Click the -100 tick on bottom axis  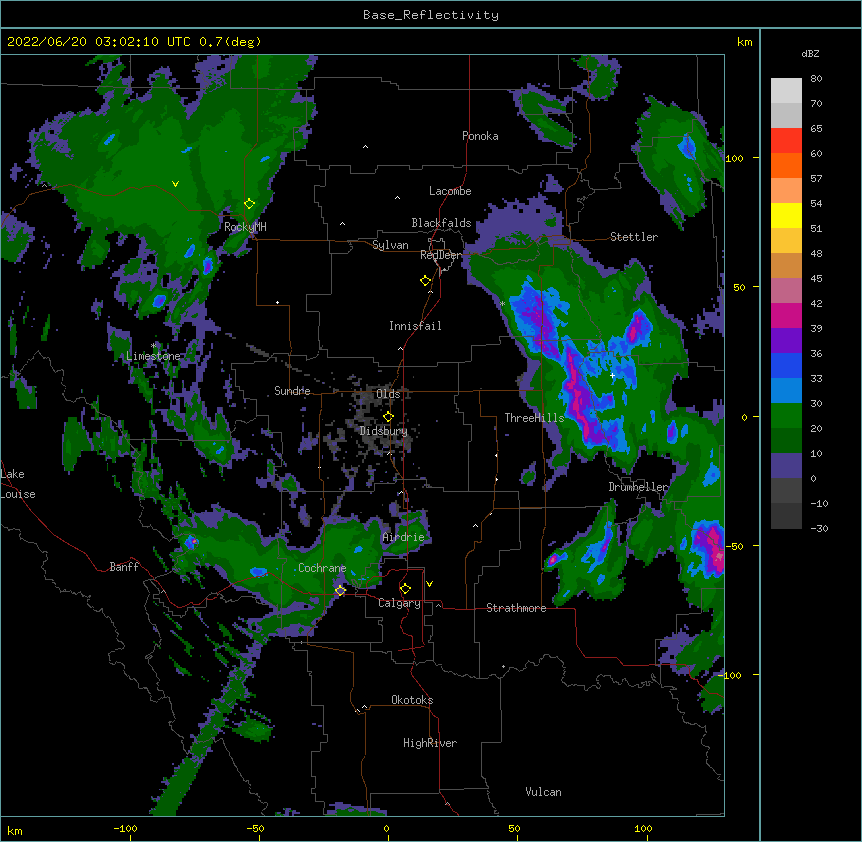click(126, 828)
